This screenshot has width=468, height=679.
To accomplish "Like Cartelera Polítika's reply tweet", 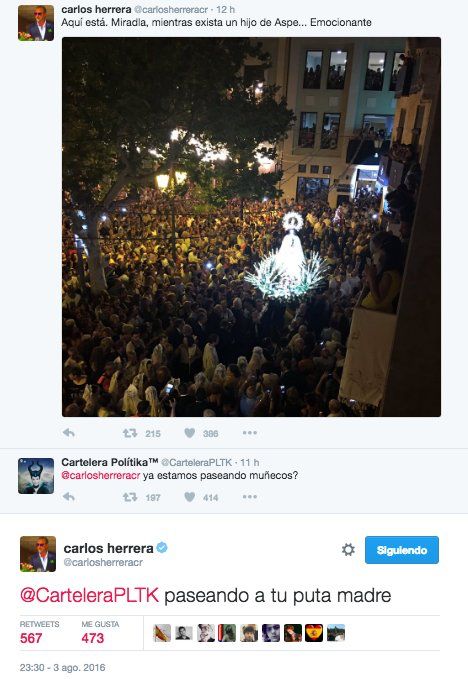I will pyautogui.click(x=190, y=497).
